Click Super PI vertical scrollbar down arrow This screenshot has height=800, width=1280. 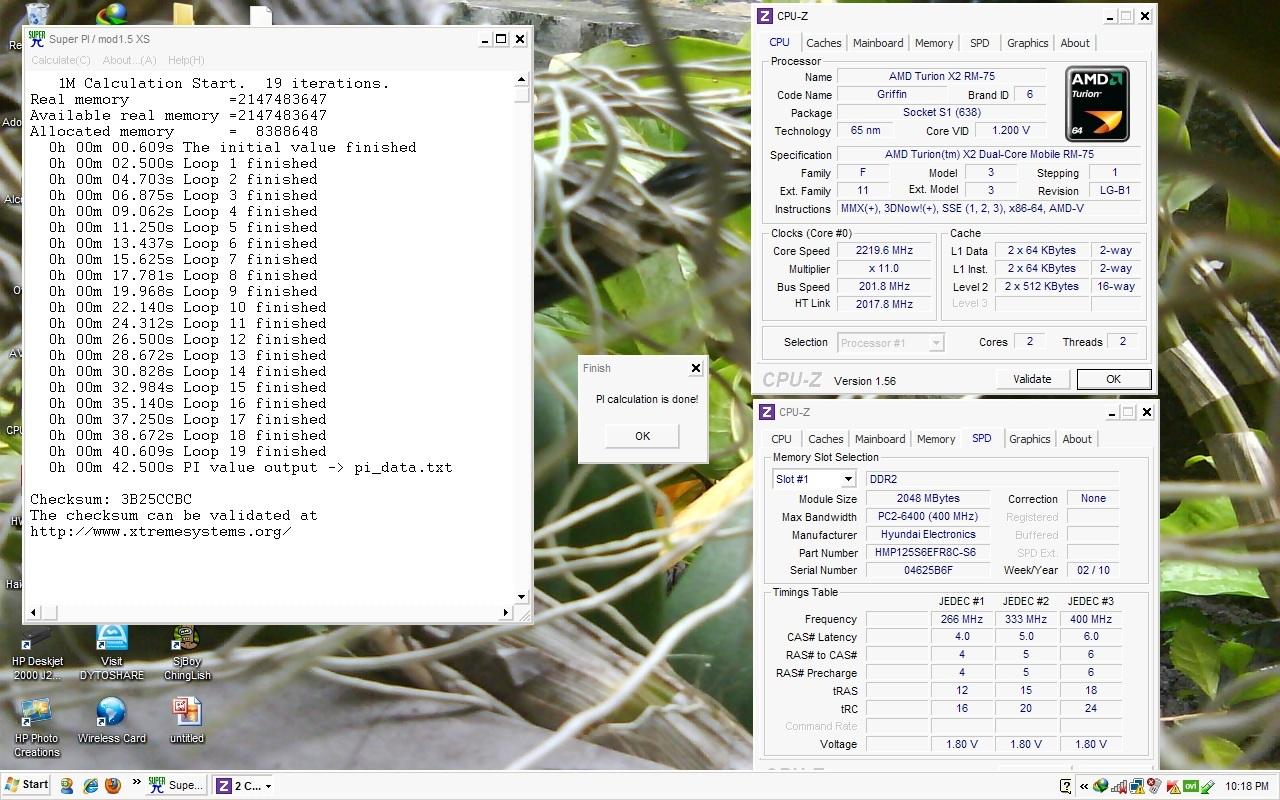pos(521,597)
